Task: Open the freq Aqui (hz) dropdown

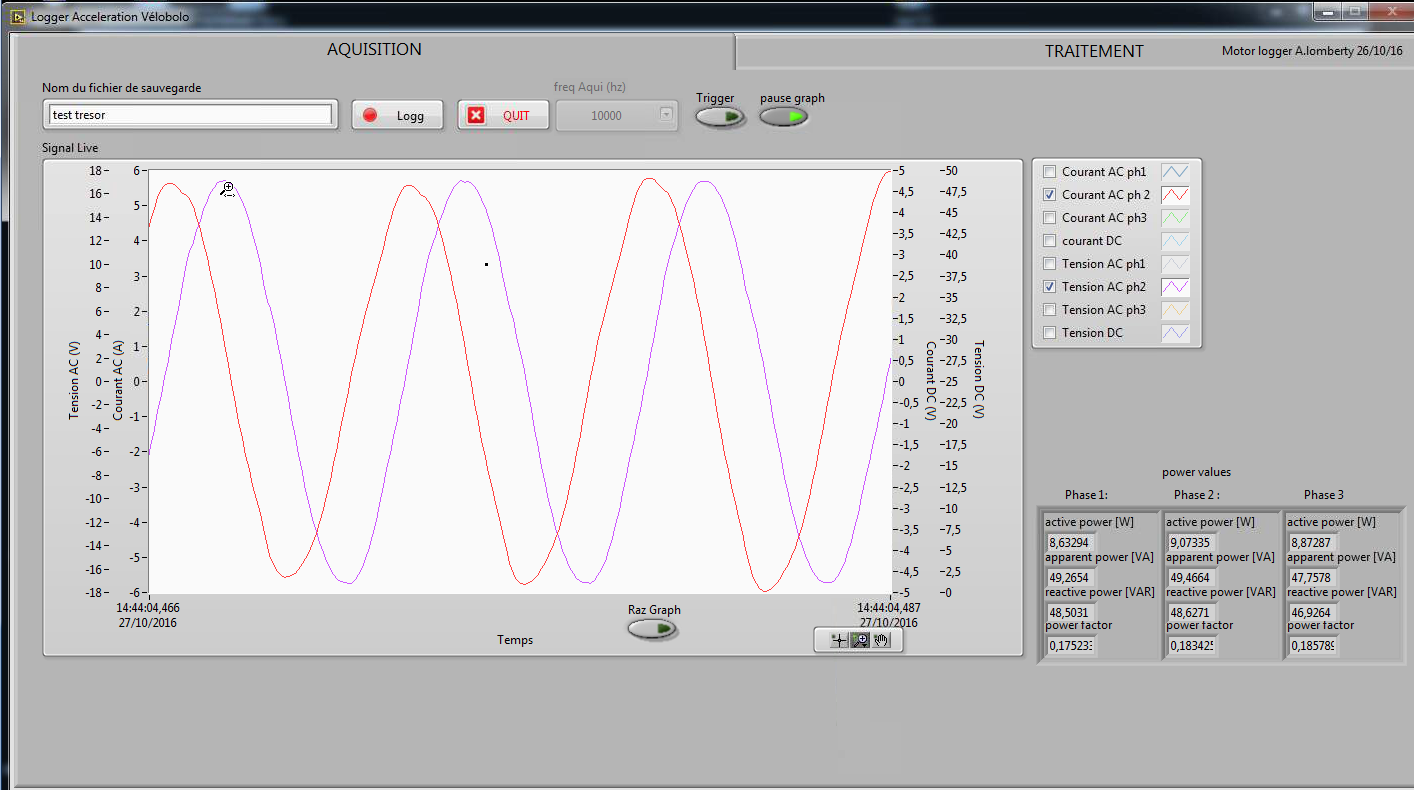Action: click(667, 115)
